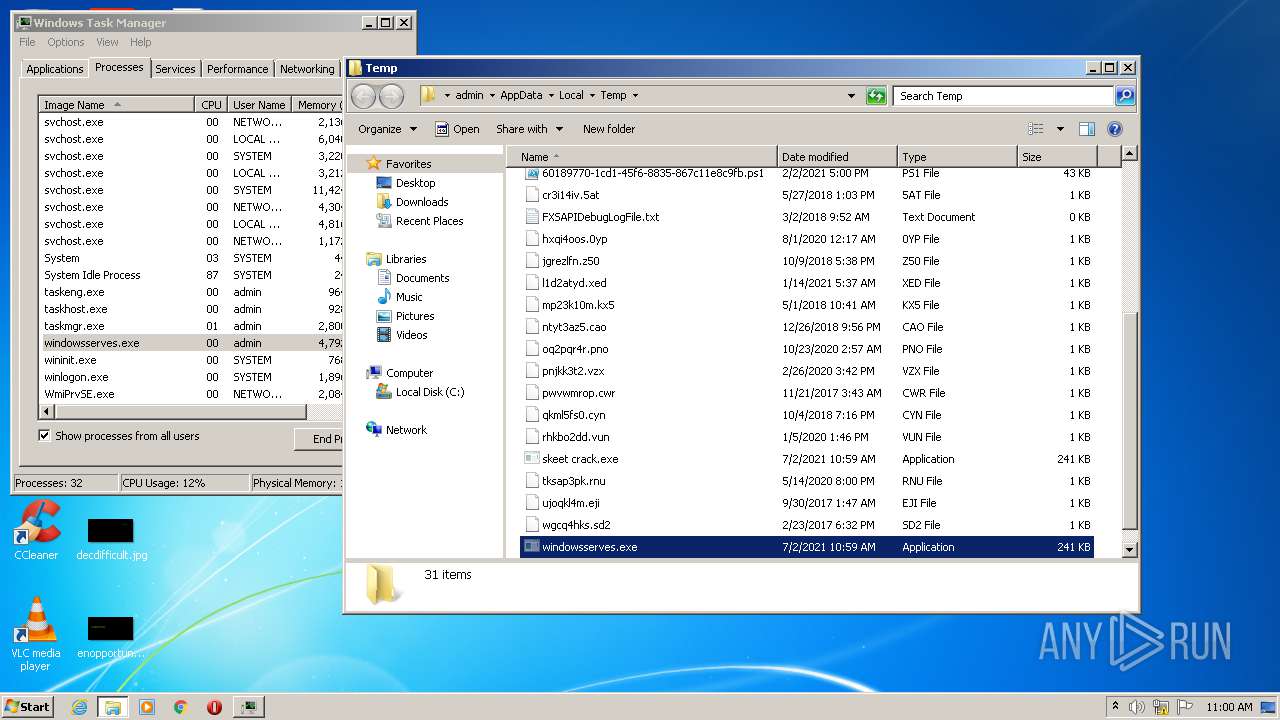Open the Pictures library
This screenshot has width=1280, height=720.
point(415,316)
